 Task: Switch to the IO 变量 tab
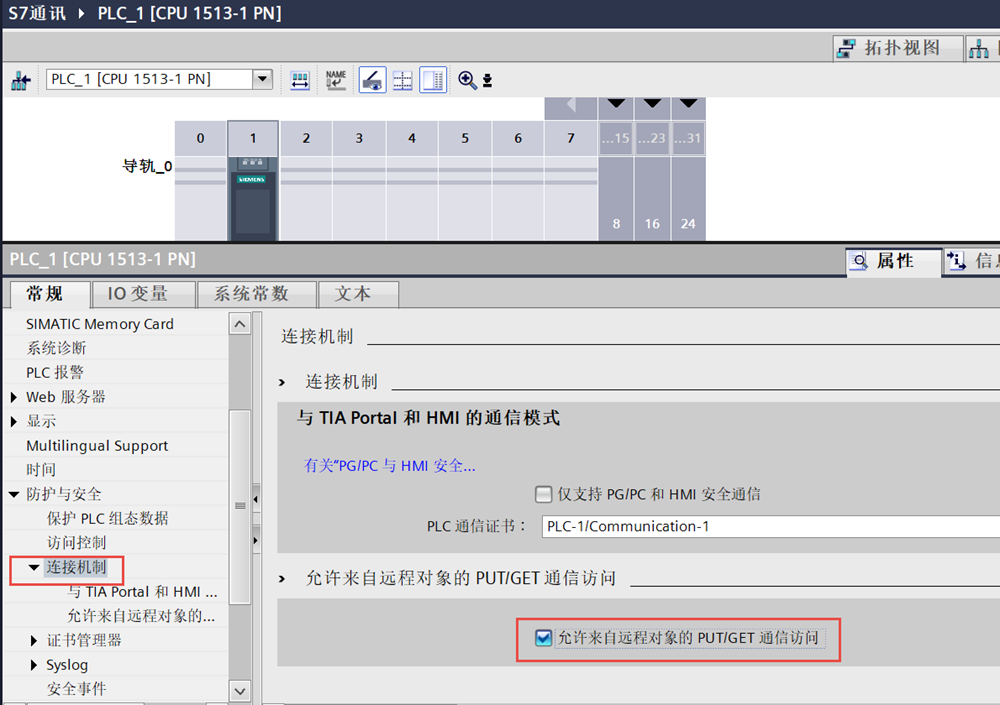pyautogui.click(x=137, y=294)
